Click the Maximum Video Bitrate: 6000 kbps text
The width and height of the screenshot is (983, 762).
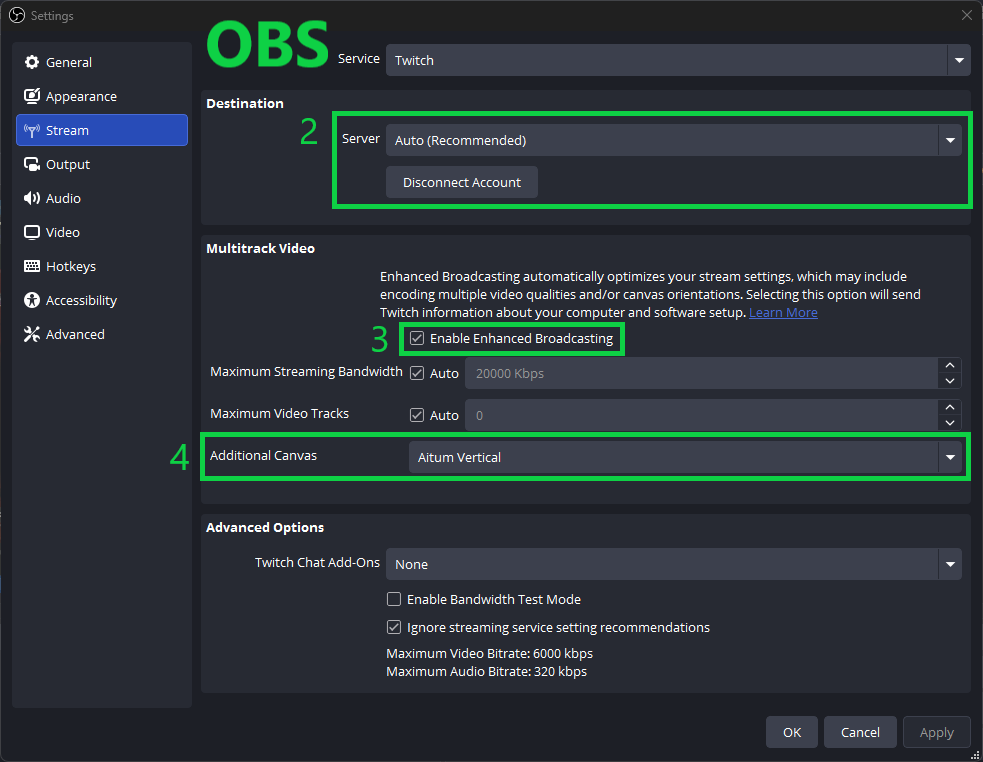(x=489, y=653)
